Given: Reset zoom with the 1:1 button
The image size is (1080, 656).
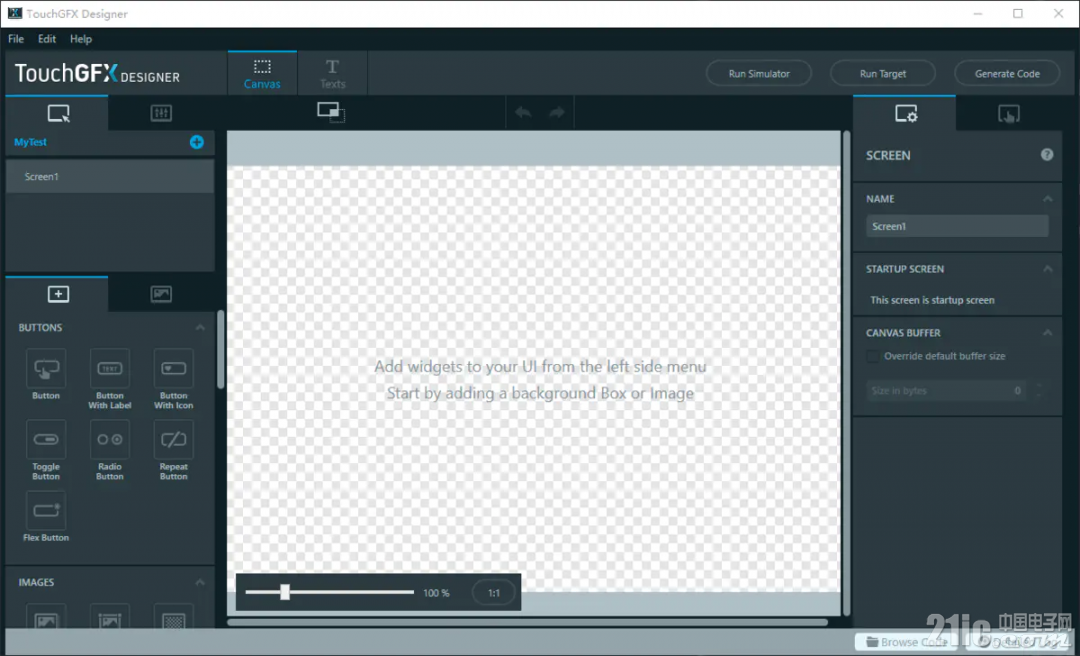Looking at the screenshot, I should [x=494, y=593].
